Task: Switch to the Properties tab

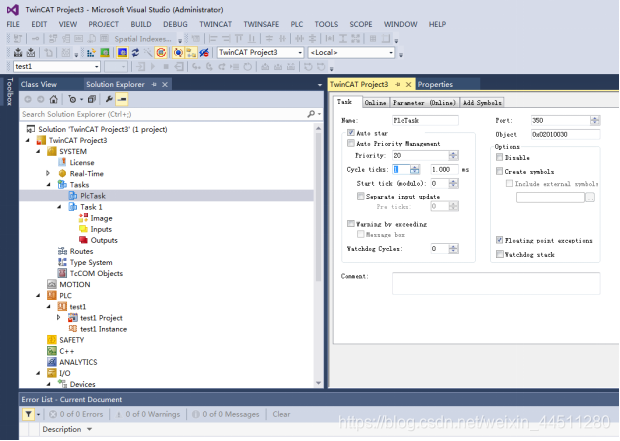Action: (x=435, y=84)
